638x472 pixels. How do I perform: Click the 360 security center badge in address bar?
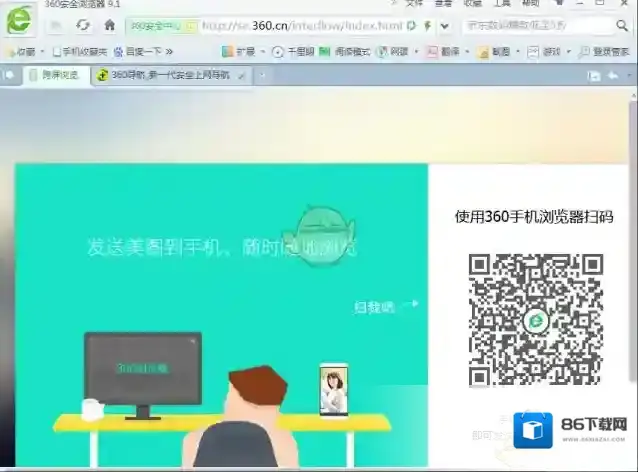point(162,26)
